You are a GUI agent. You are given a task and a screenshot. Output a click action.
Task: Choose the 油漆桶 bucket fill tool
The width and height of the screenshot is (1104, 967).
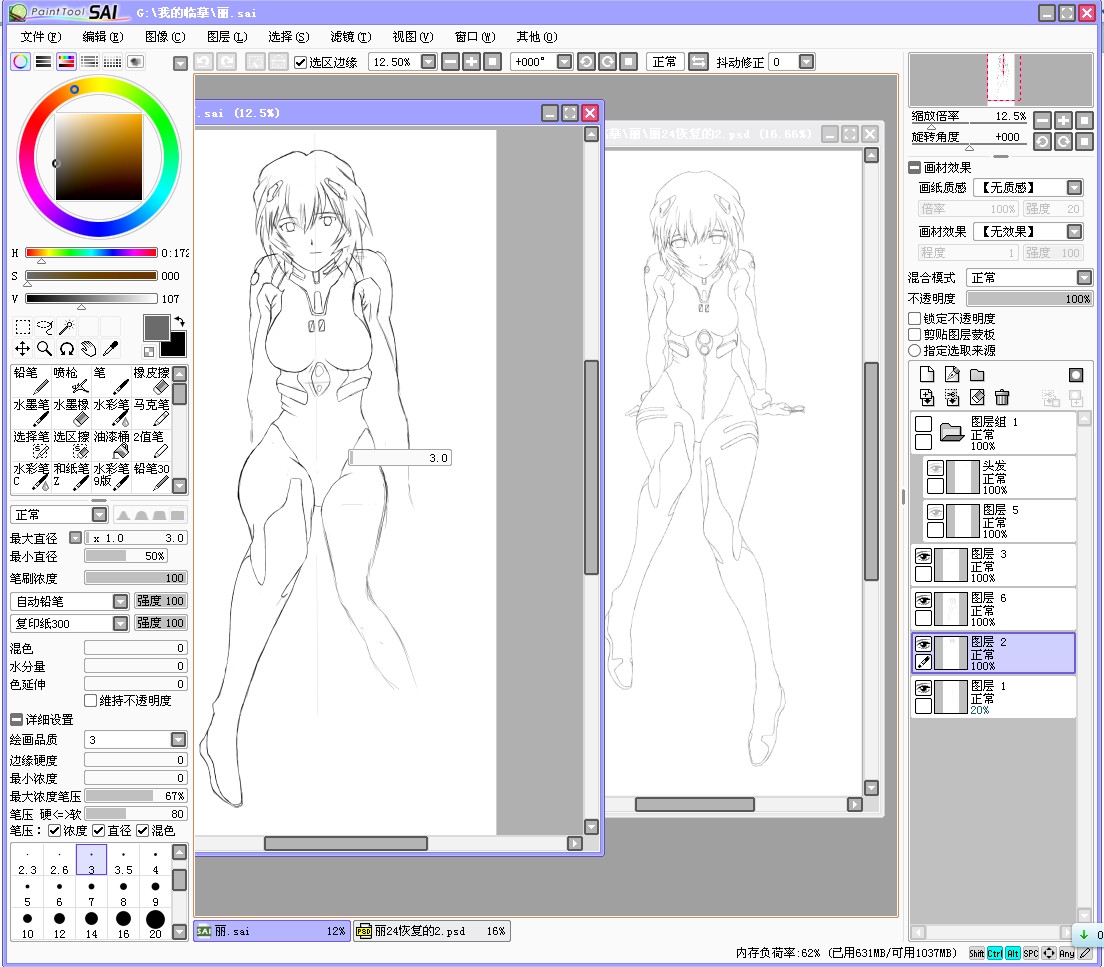pos(111,444)
